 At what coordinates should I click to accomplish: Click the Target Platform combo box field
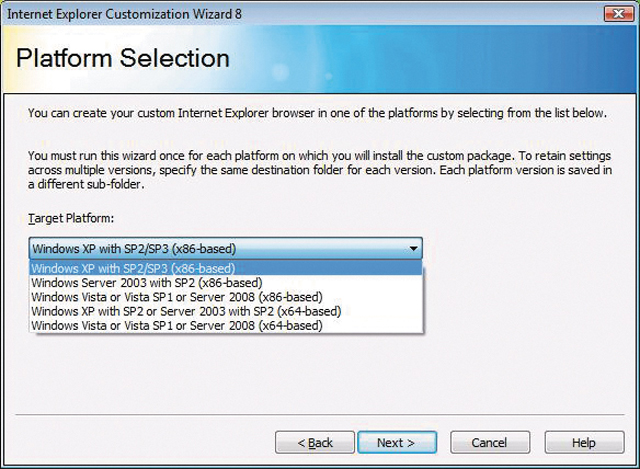point(215,248)
